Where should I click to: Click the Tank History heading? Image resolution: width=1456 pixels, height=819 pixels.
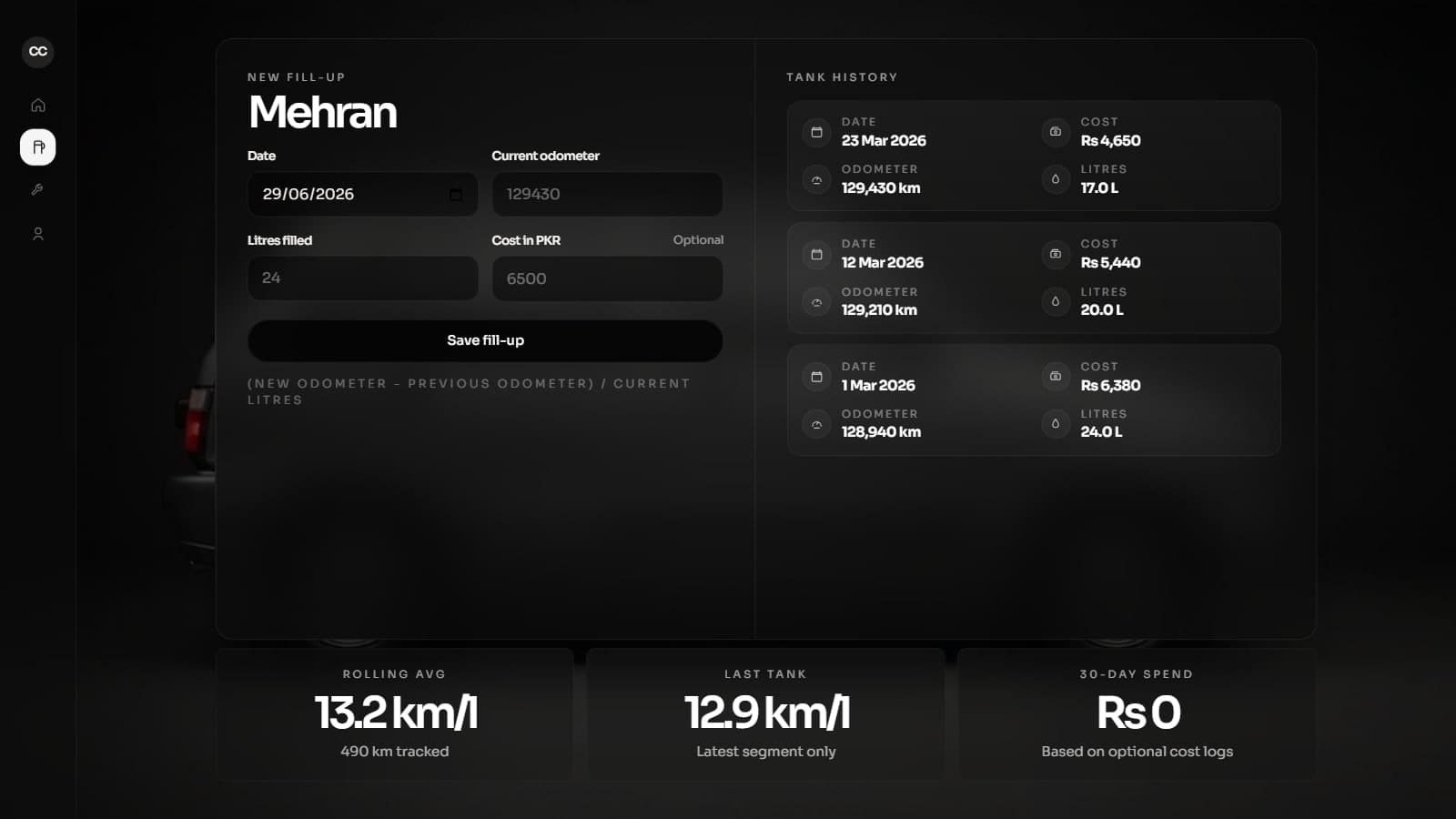842,77
